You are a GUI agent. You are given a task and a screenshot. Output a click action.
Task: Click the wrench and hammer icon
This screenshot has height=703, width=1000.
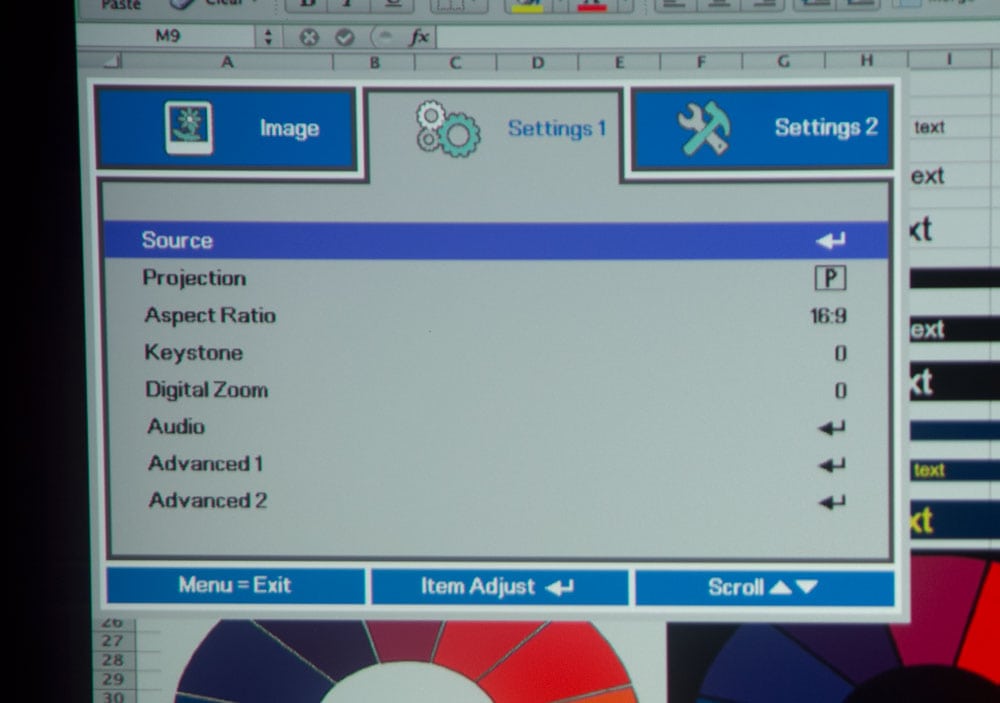point(703,128)
